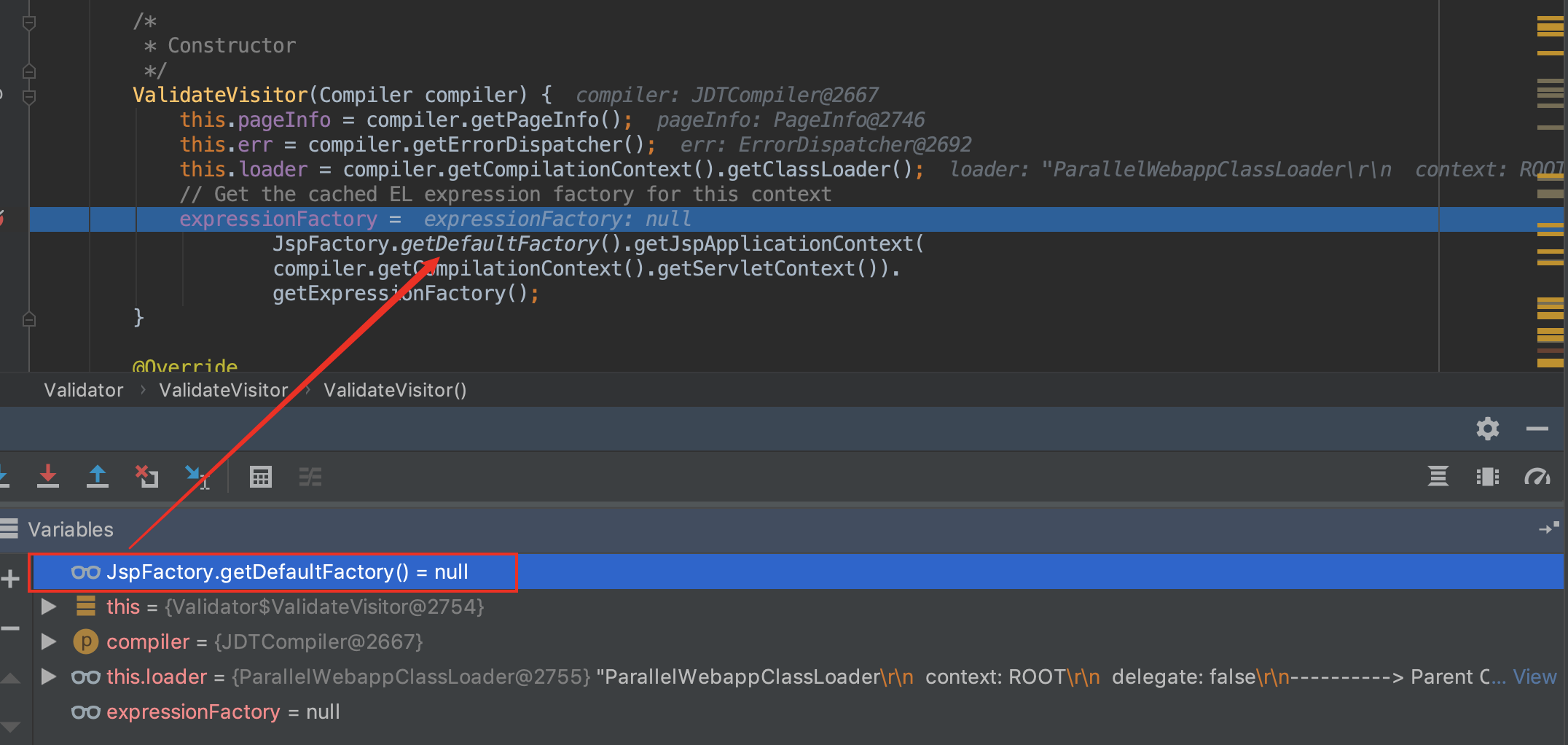The width and height of the screenshot is (1568, 745).
Task: Move watch up with arrow icon
Action: tap(10, 678)
